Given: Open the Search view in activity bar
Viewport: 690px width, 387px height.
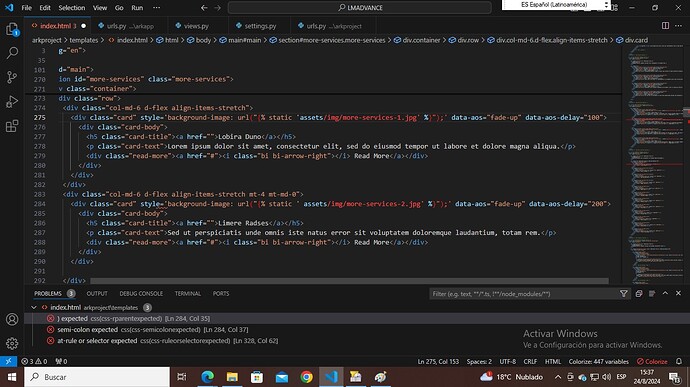Looking at the screenshot, I should pos(12,53).
